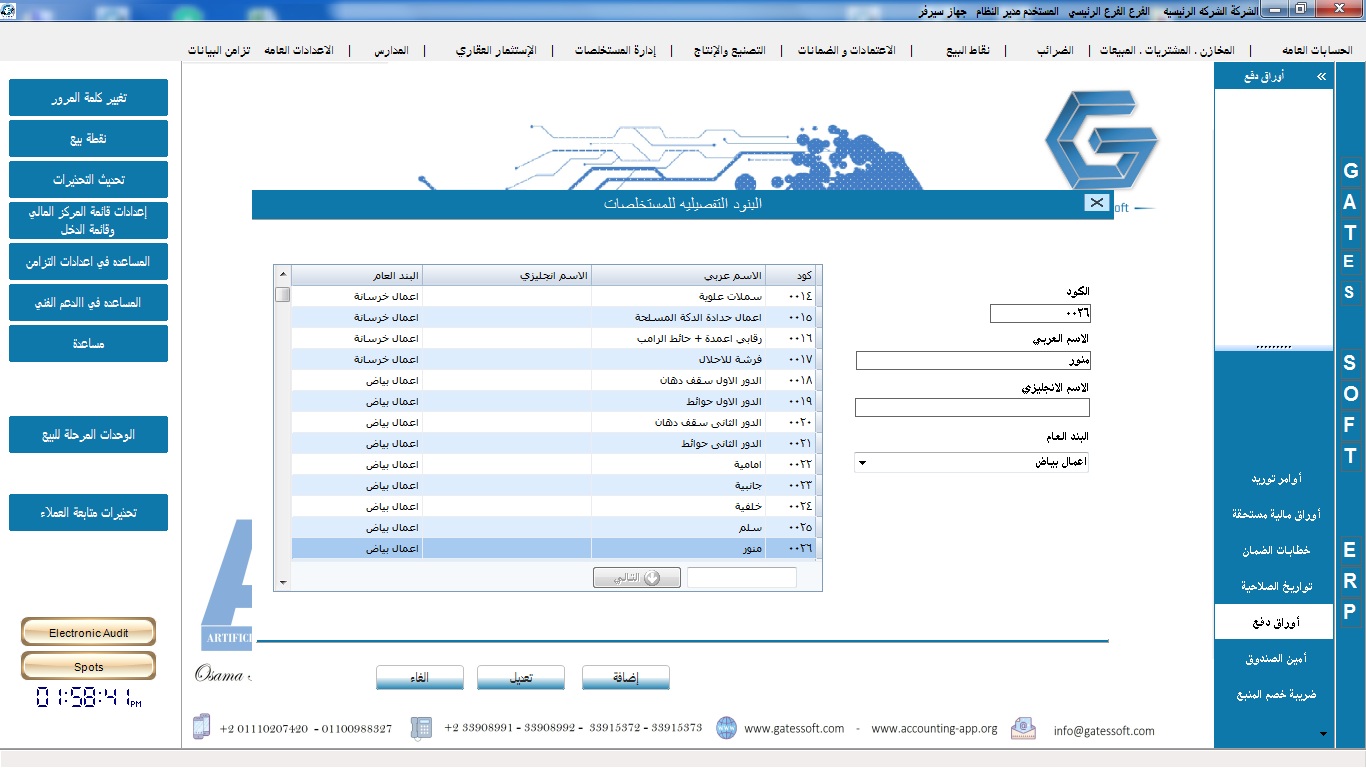Click تحذيرات متابعة العملاء button
Image resolution: width=1366 pixels, height=768 pixels.
[88, 512]
